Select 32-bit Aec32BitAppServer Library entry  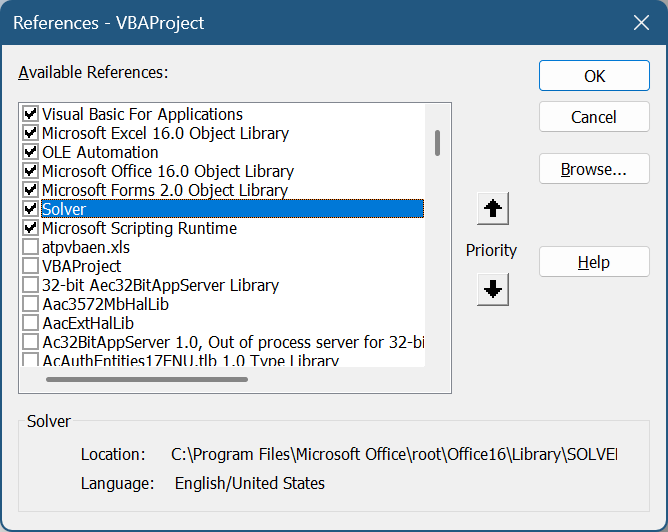coord(160,285)
